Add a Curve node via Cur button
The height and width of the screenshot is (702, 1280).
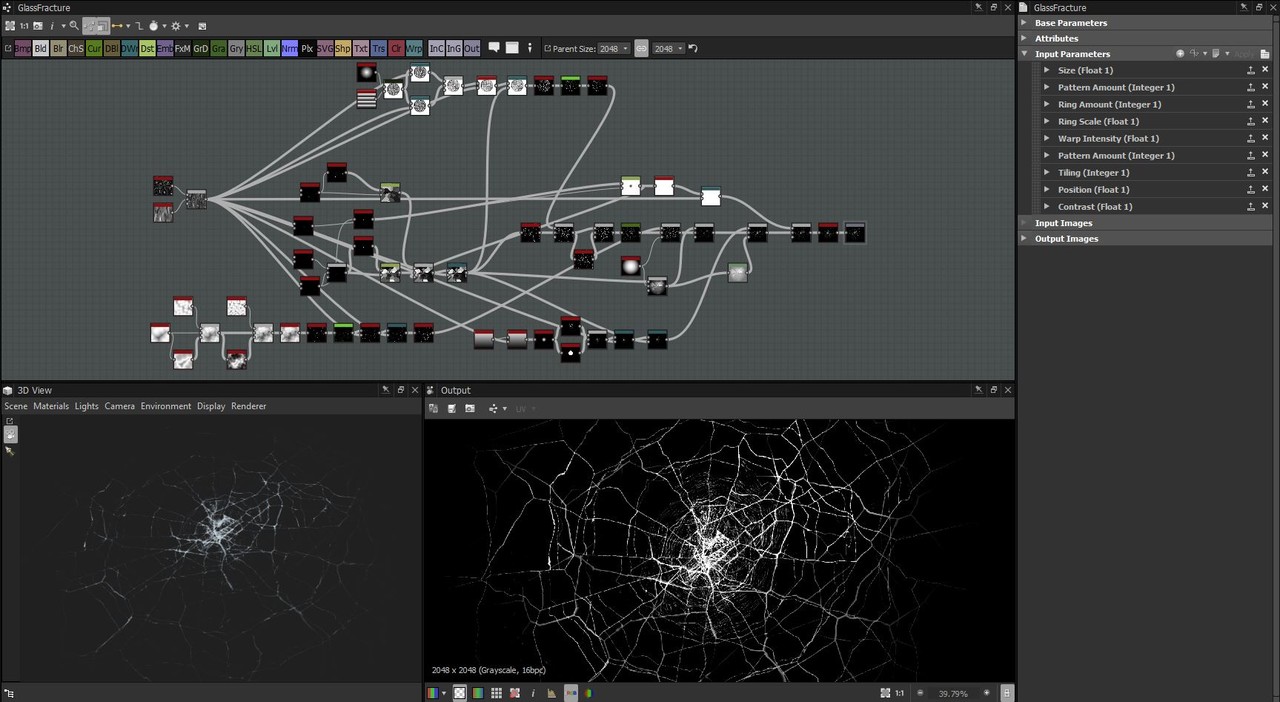click(94, 48)
